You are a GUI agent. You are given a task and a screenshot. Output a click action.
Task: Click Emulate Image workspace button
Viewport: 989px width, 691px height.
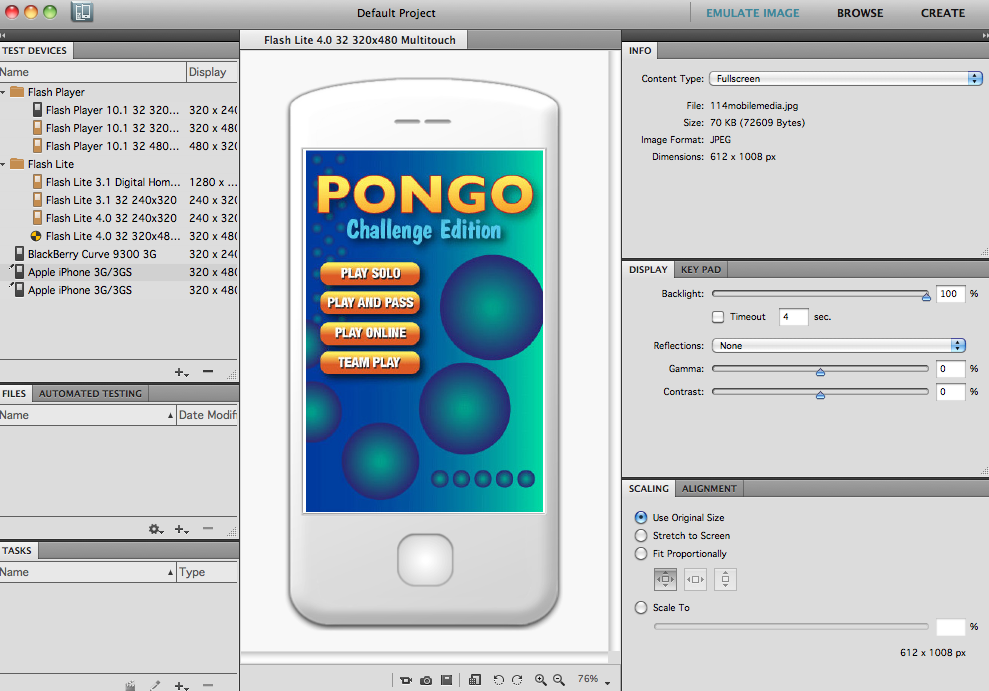(x=752, y=13)
